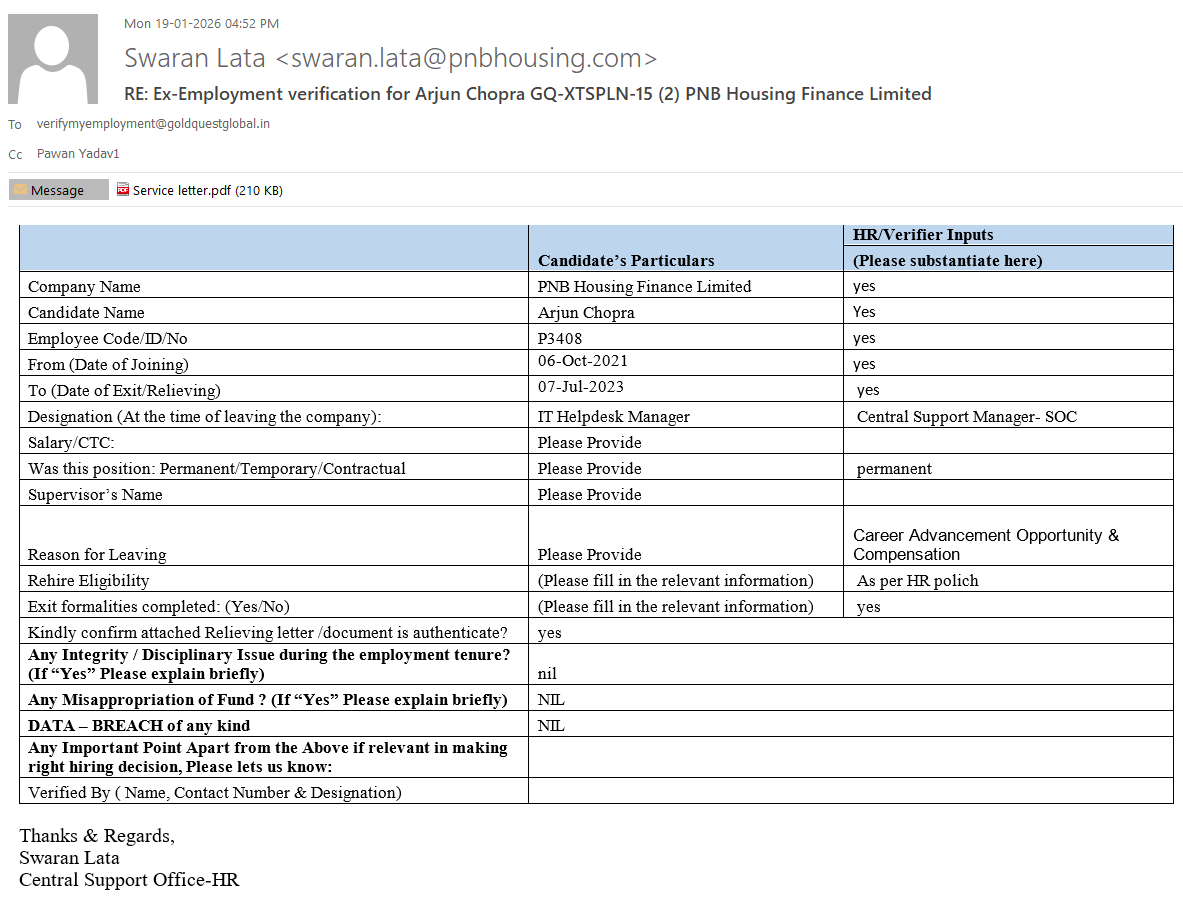Click 'Candidate Name' row label
Viewport: 1183px width, 897px height.
click(86, 312)
